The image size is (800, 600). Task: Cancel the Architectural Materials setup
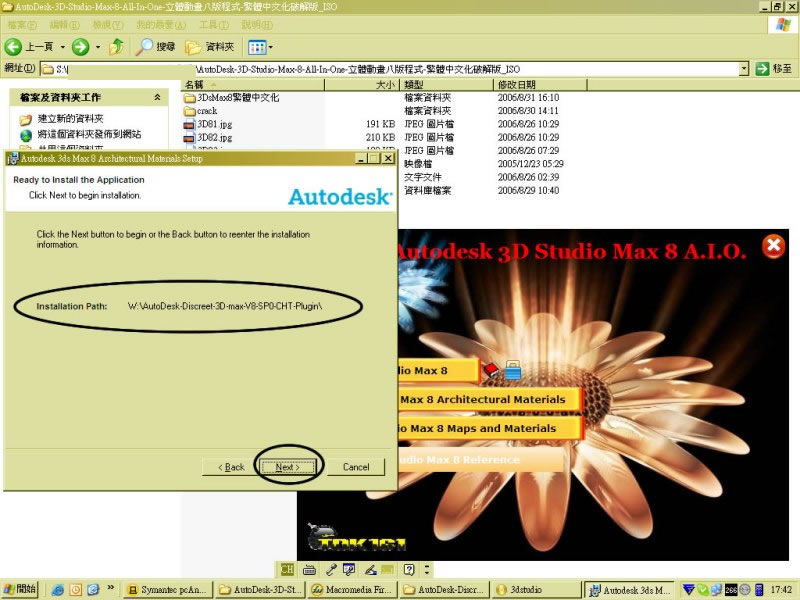[x=356, y=467]
